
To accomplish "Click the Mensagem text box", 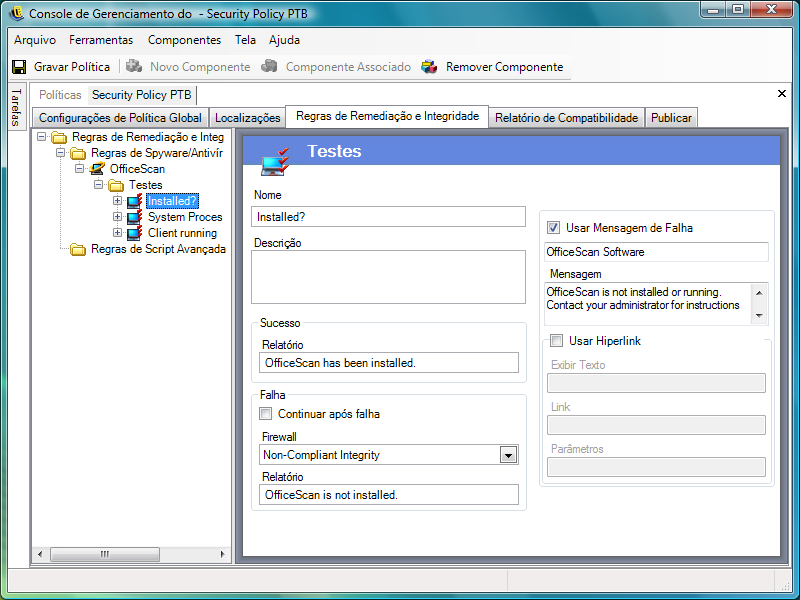I will pyautogui.click(x=656, y=304).
